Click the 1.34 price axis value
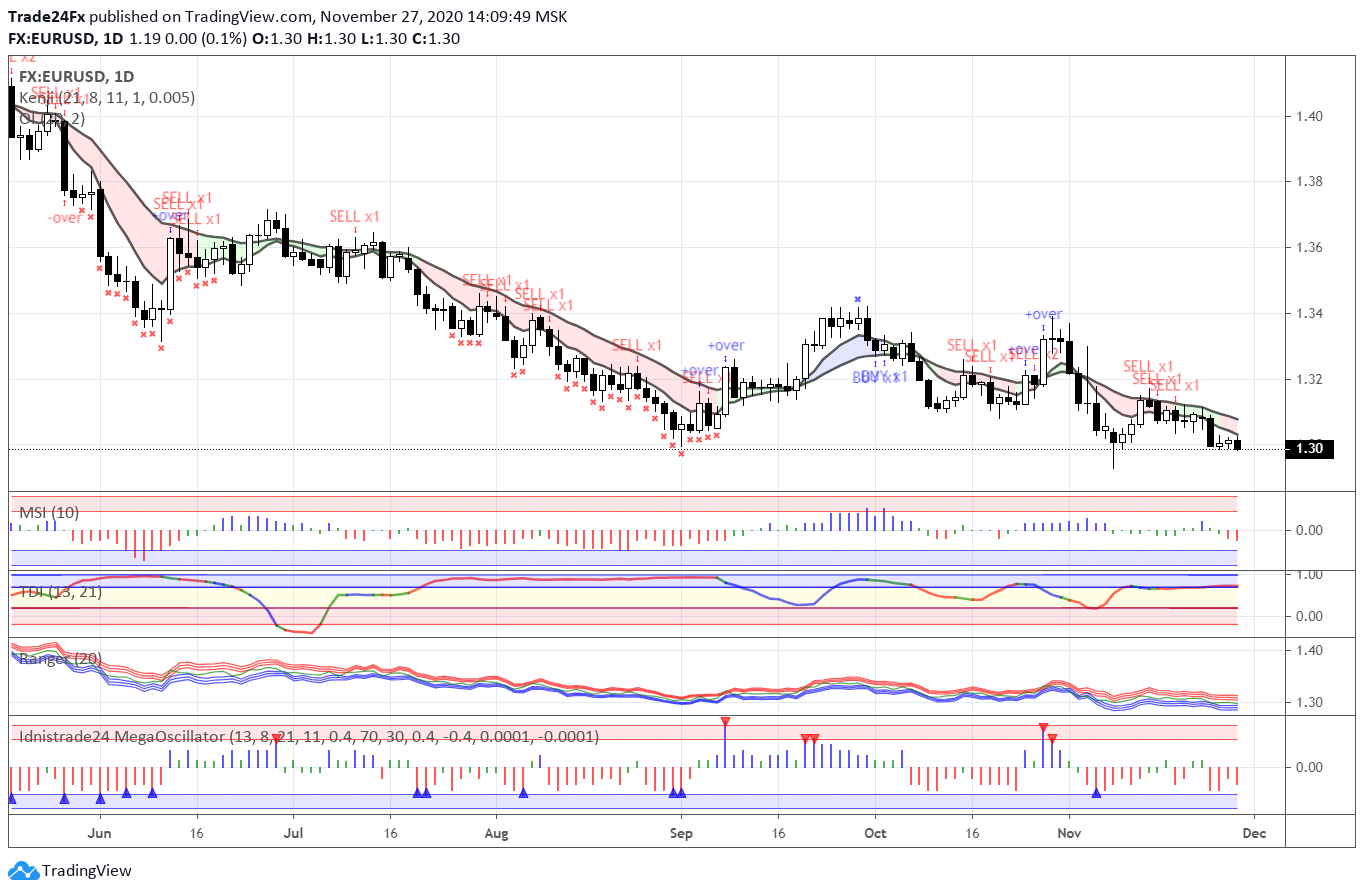This screenshot has width=1364, height=894. pyautogui.click(x=1311, y=313)
